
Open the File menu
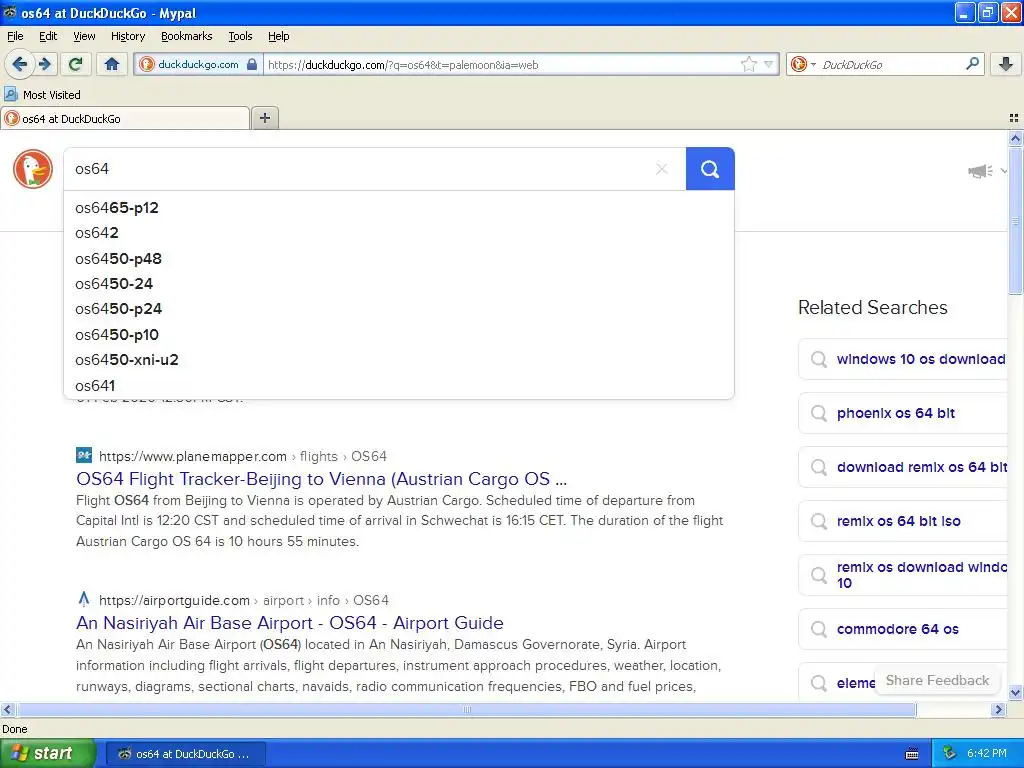point(15,36)
